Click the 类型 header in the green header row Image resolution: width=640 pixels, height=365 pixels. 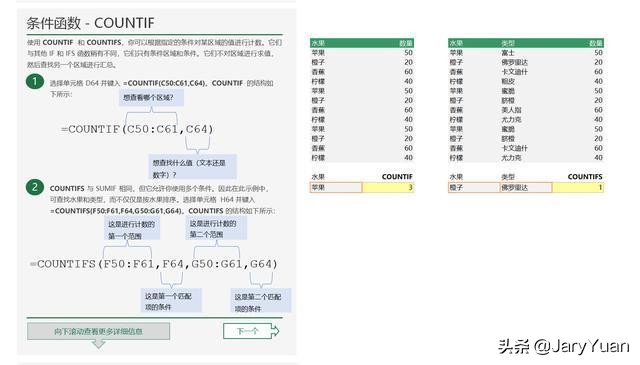click(x=508, y=43)
